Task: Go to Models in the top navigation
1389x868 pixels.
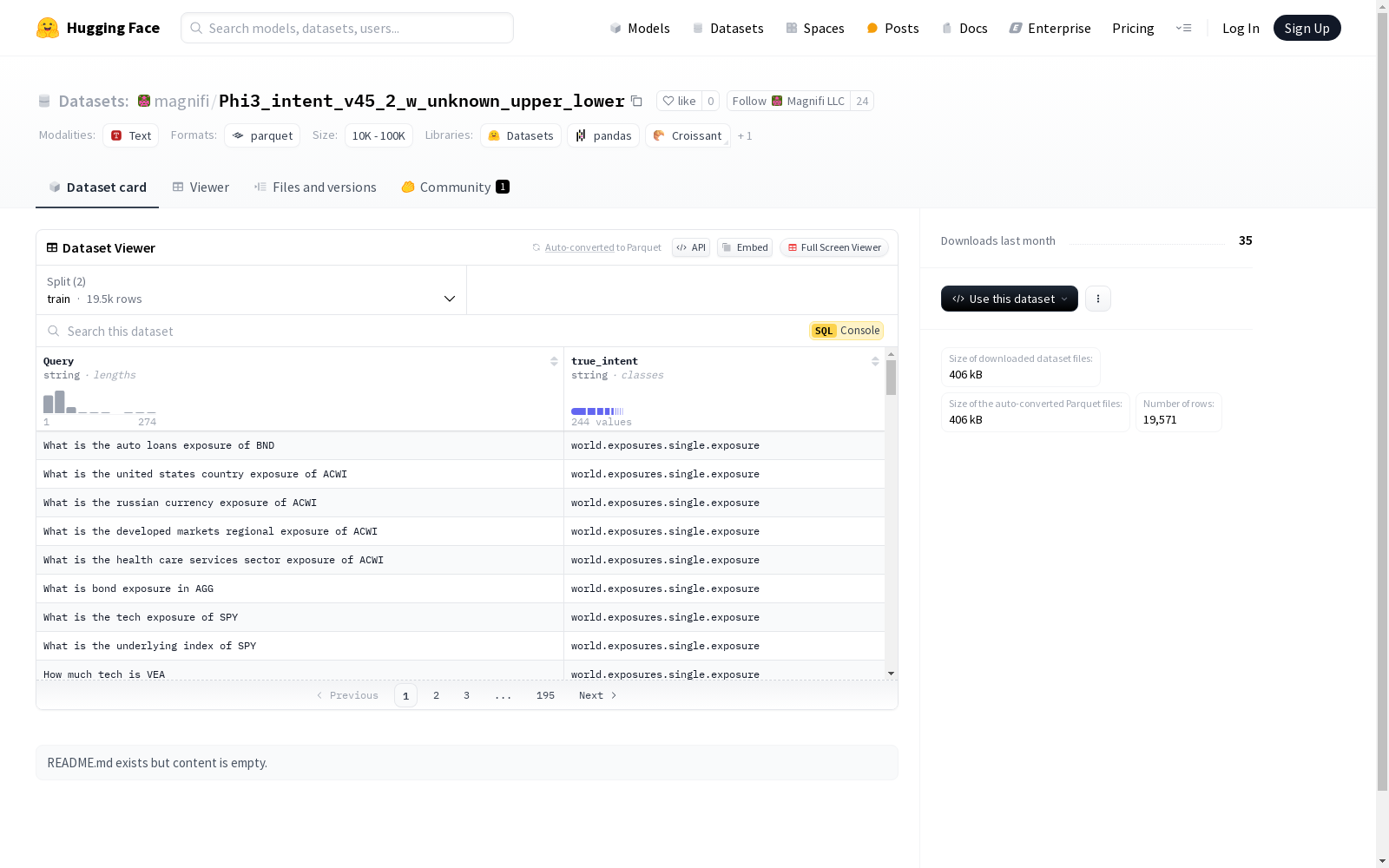Action: [x=640, y=28]
